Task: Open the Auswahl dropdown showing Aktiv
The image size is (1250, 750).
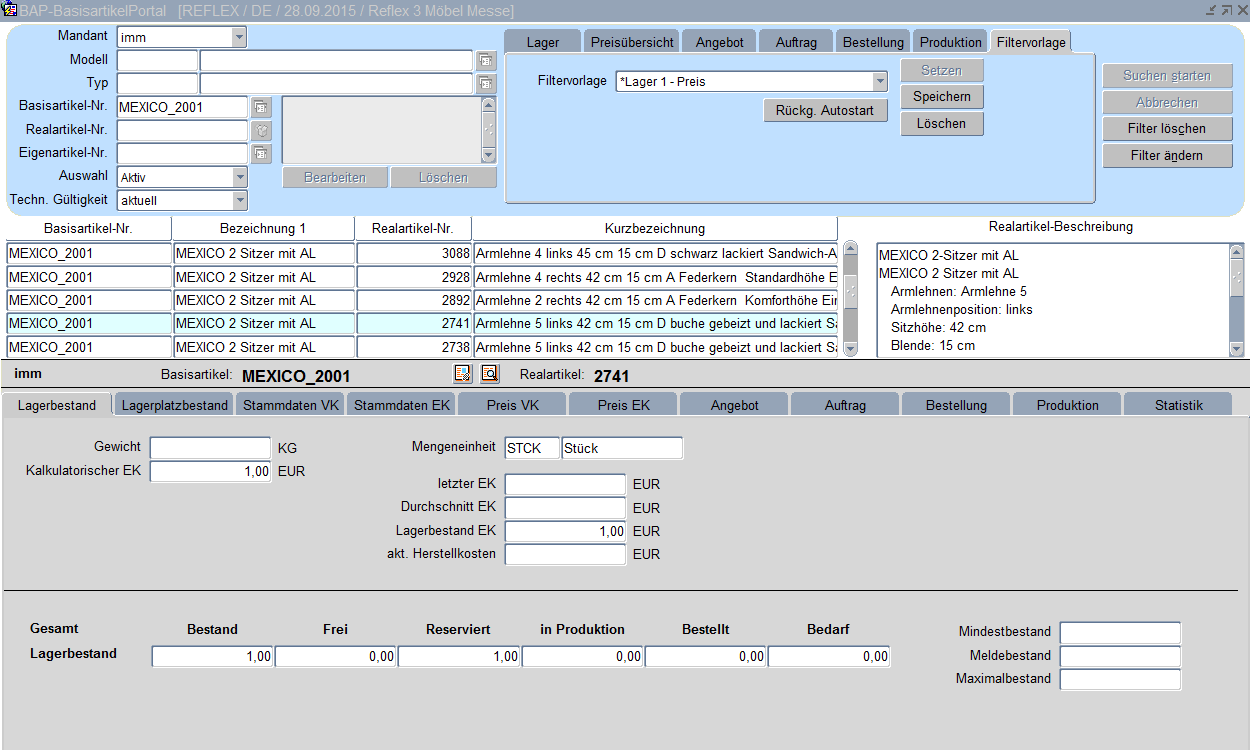Action: pyautogui.click(x=239, y=177)
